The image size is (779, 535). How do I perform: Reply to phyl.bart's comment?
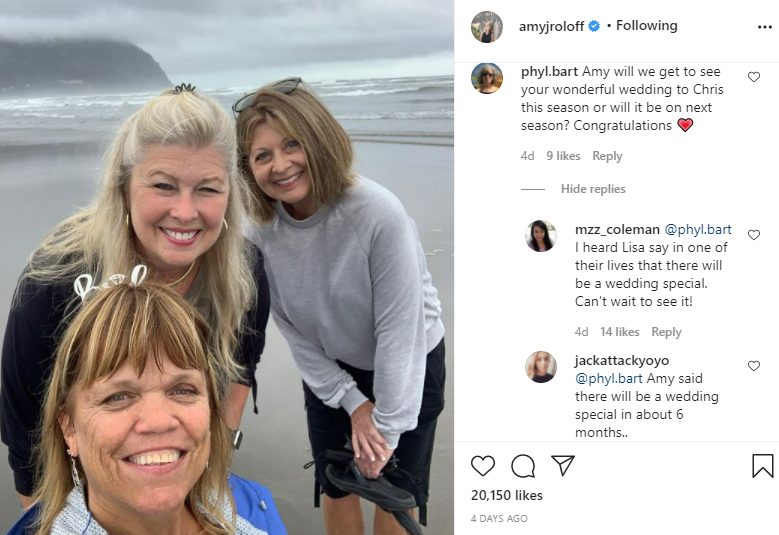pyautogui.click(x=607, y=156)
